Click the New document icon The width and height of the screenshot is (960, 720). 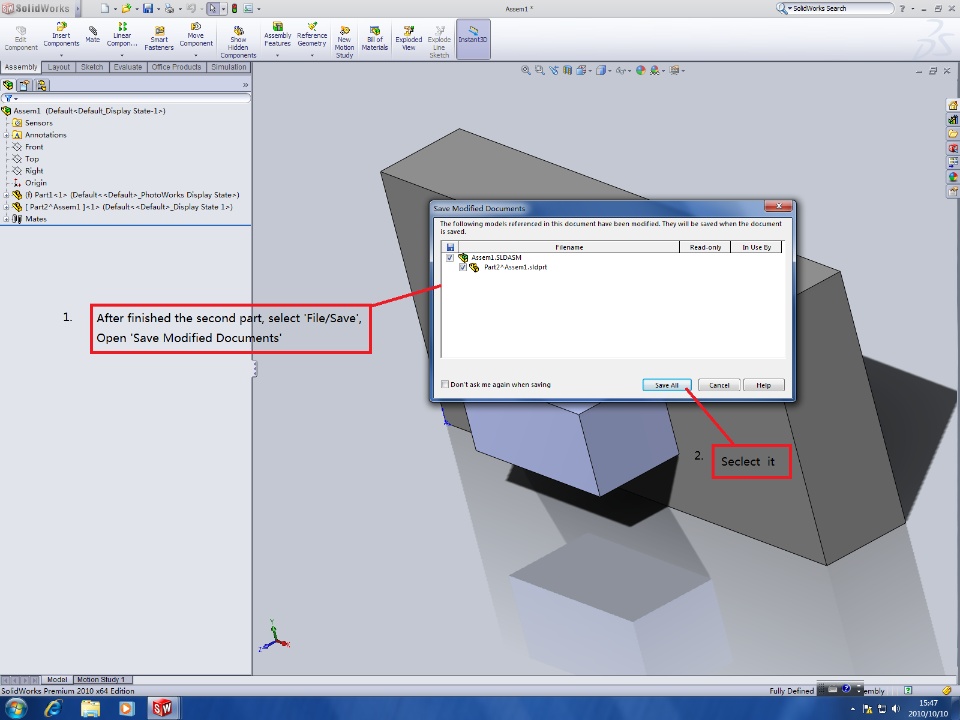pos(105,9)
